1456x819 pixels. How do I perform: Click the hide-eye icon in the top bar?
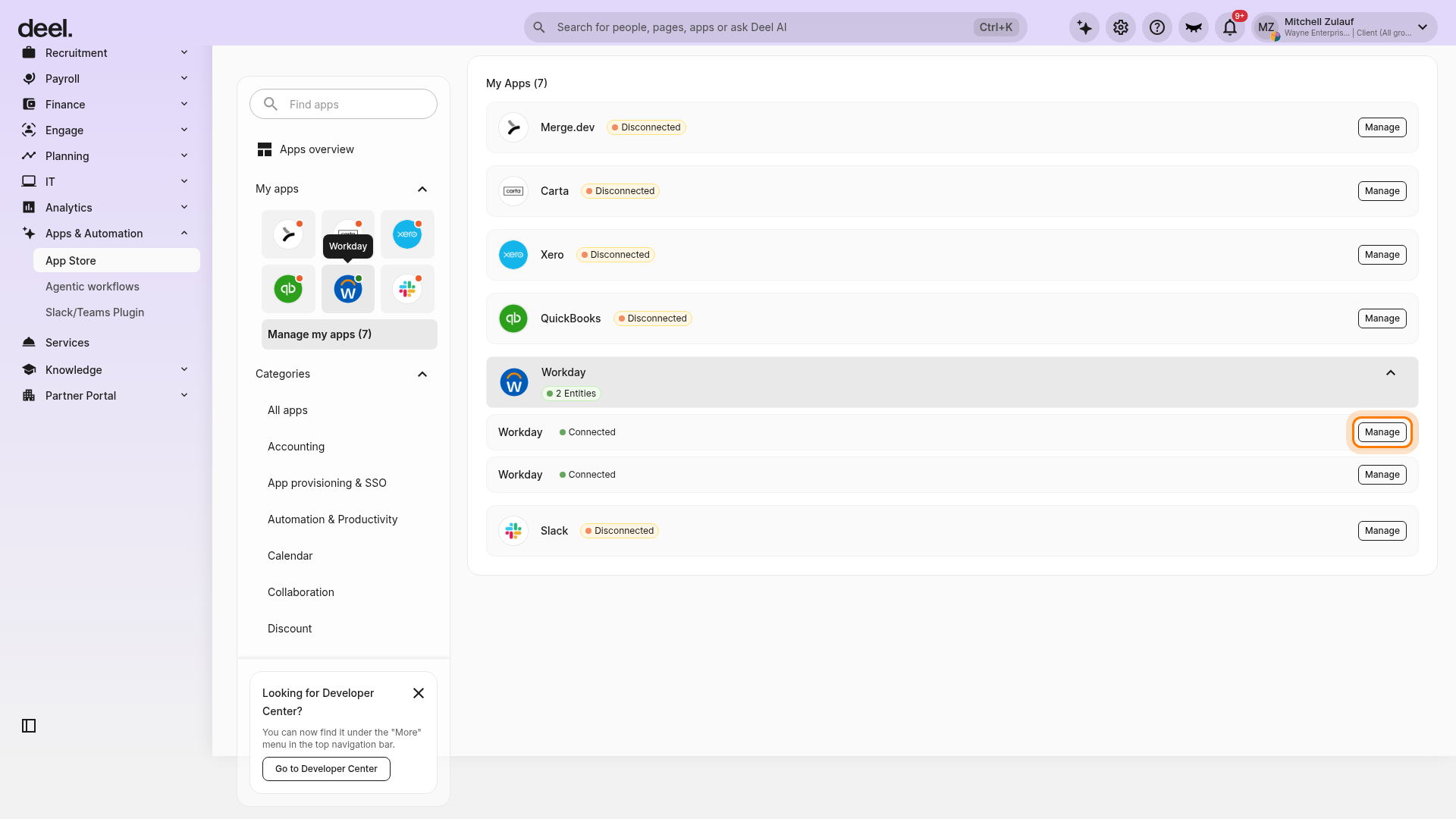tap(1194, 27)
